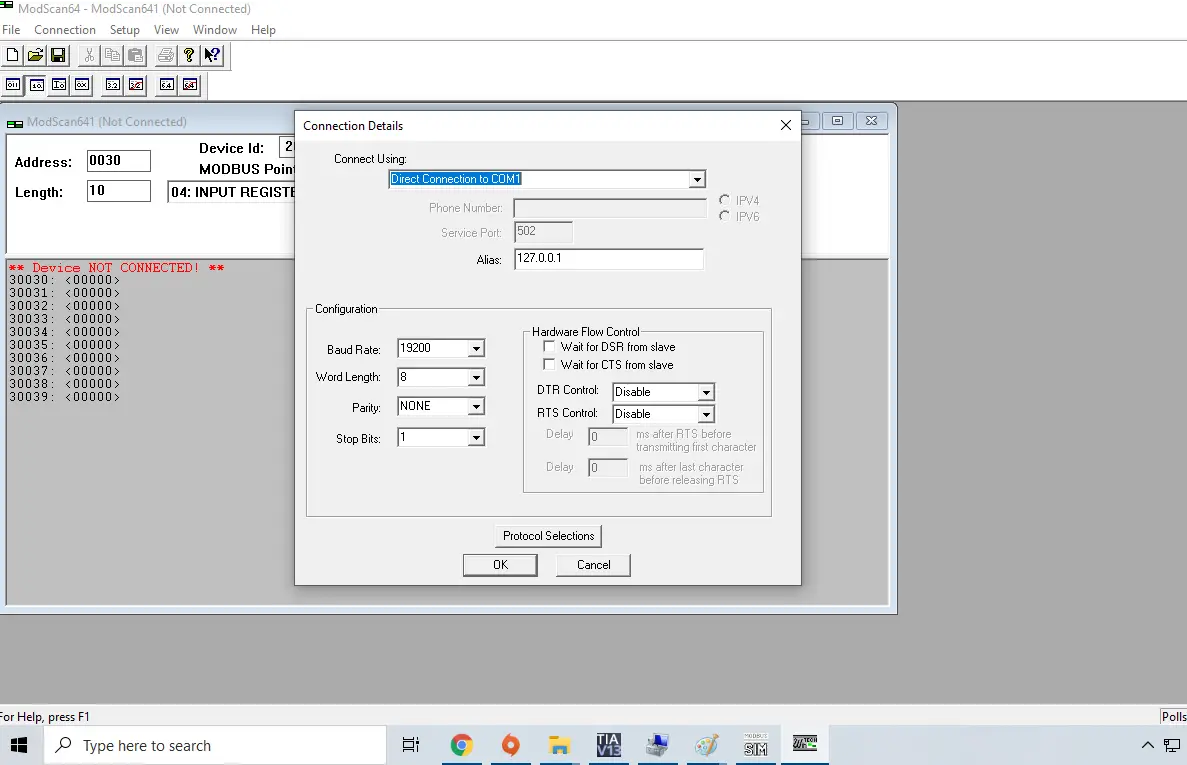The height and width of the screenshot is (765, 1187).
Task: Open the File menu
Action: tap(11, 30)
